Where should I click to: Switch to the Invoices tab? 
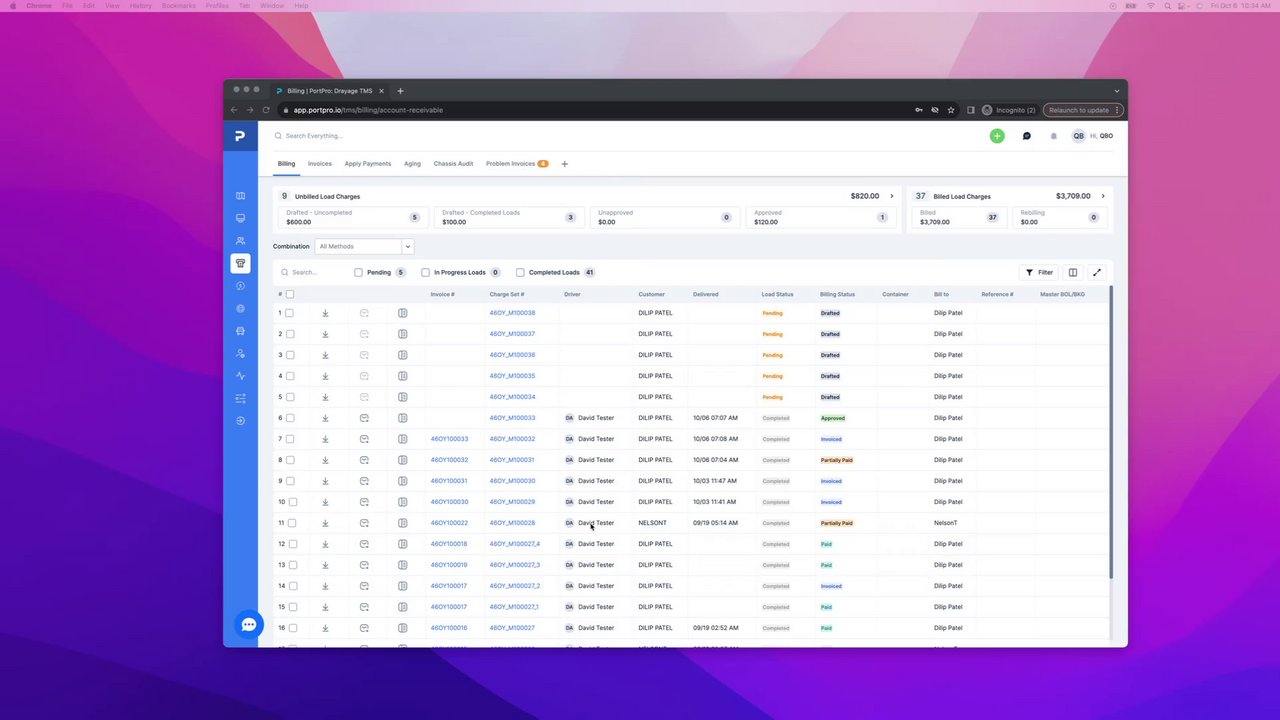(320, 164)
